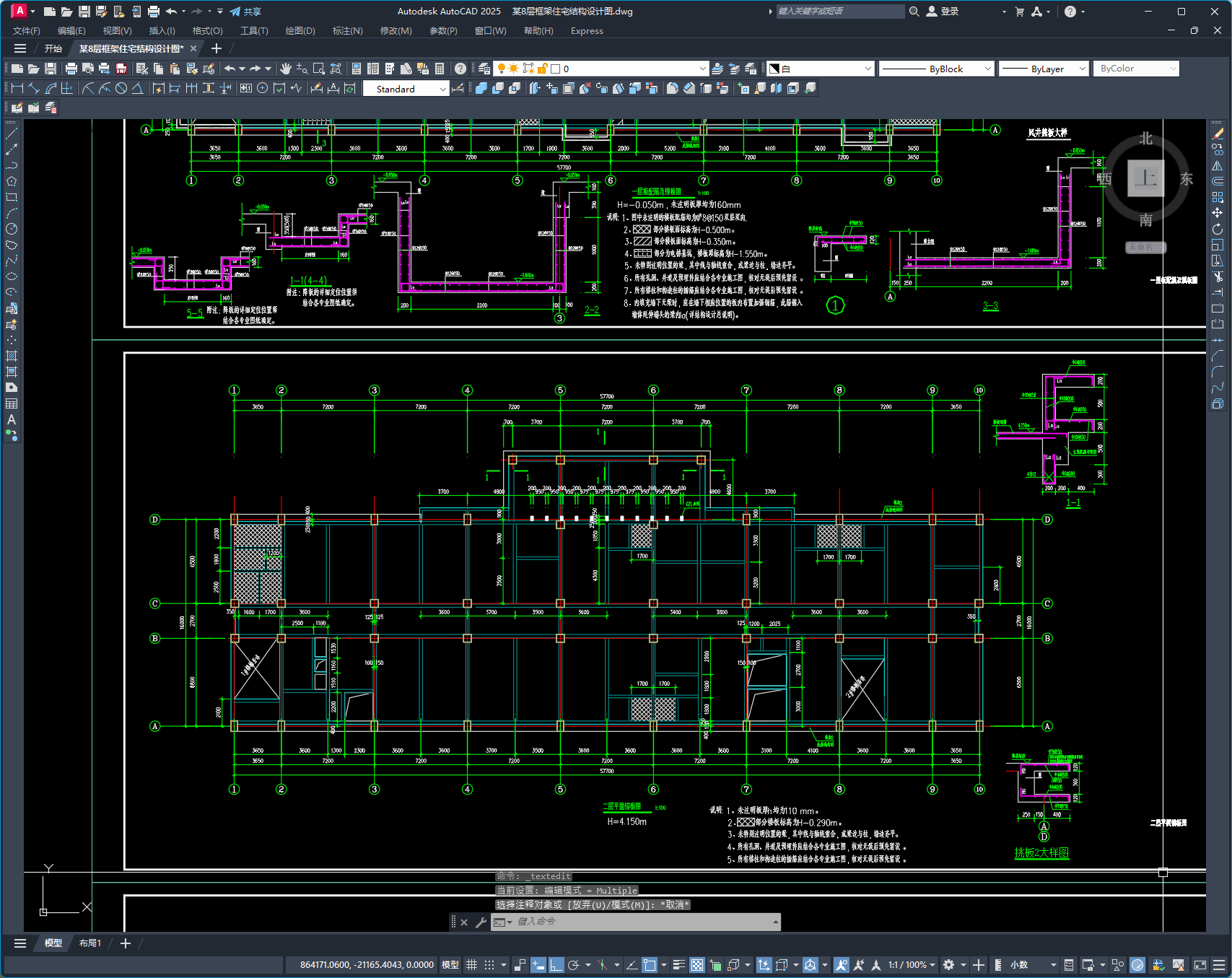The height and width of the screenshot is (978, 1232).
Task: Switch to the 布局1 layout tab
Action: click(x=90, y=943)
